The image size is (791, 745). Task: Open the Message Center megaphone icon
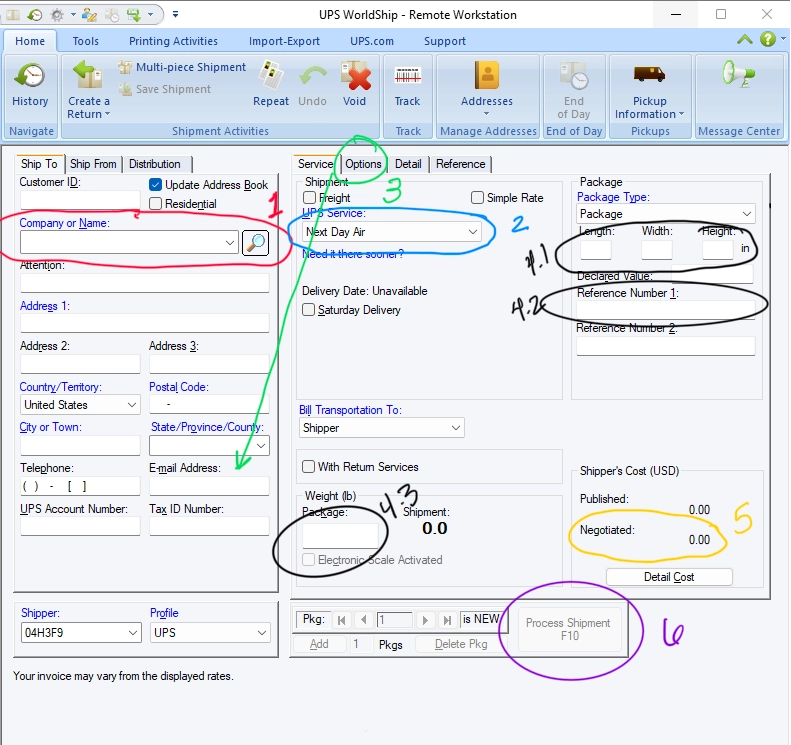click(738, 74)
